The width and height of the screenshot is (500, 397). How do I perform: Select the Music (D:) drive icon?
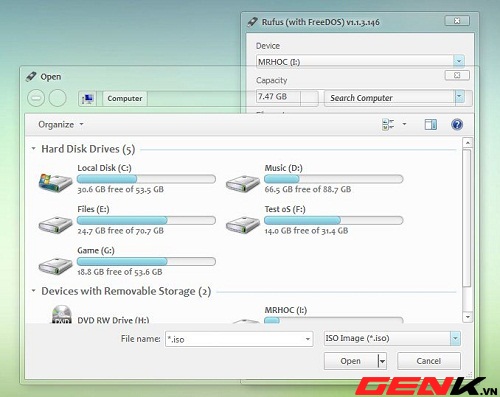coord(243,183)
